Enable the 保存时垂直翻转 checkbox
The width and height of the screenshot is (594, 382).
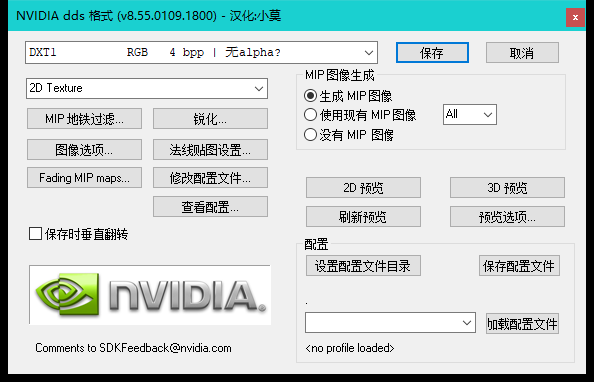[x=35, y=234]
